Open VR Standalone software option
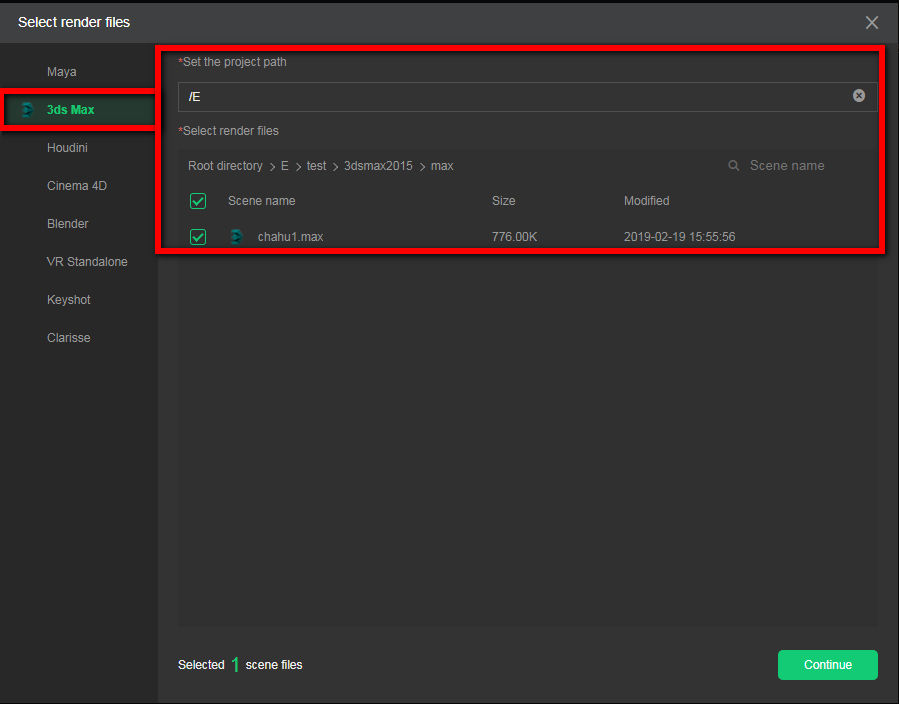Screen dimensions: 899x704 pyautogui.click(x=87, y=261)
